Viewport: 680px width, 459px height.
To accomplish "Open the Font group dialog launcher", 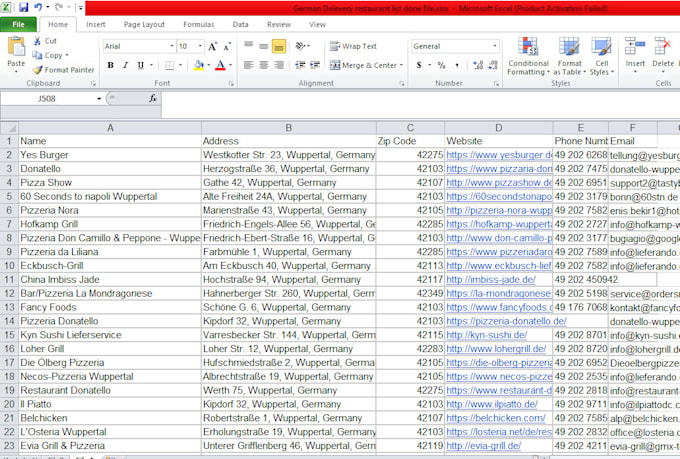I will [x=231, y=83].
